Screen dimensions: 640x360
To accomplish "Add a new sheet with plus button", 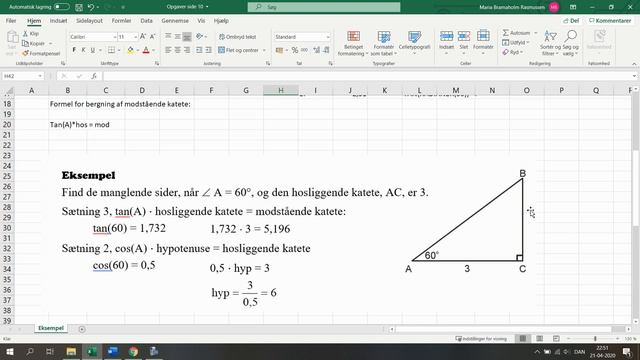I will click(x=82, y=329).
